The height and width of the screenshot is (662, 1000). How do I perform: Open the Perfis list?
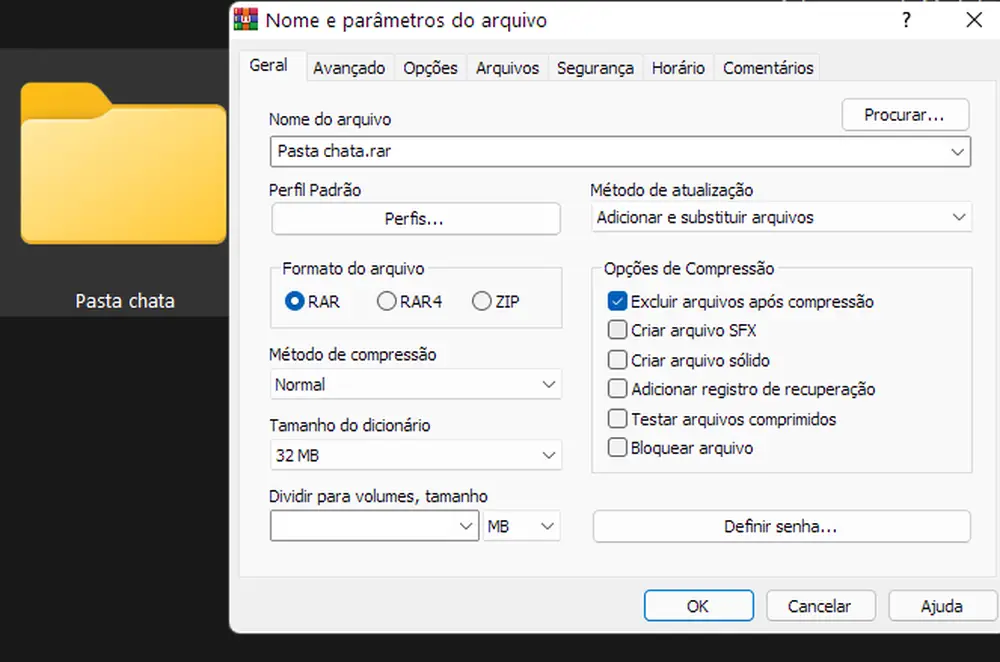coord(415,218)
